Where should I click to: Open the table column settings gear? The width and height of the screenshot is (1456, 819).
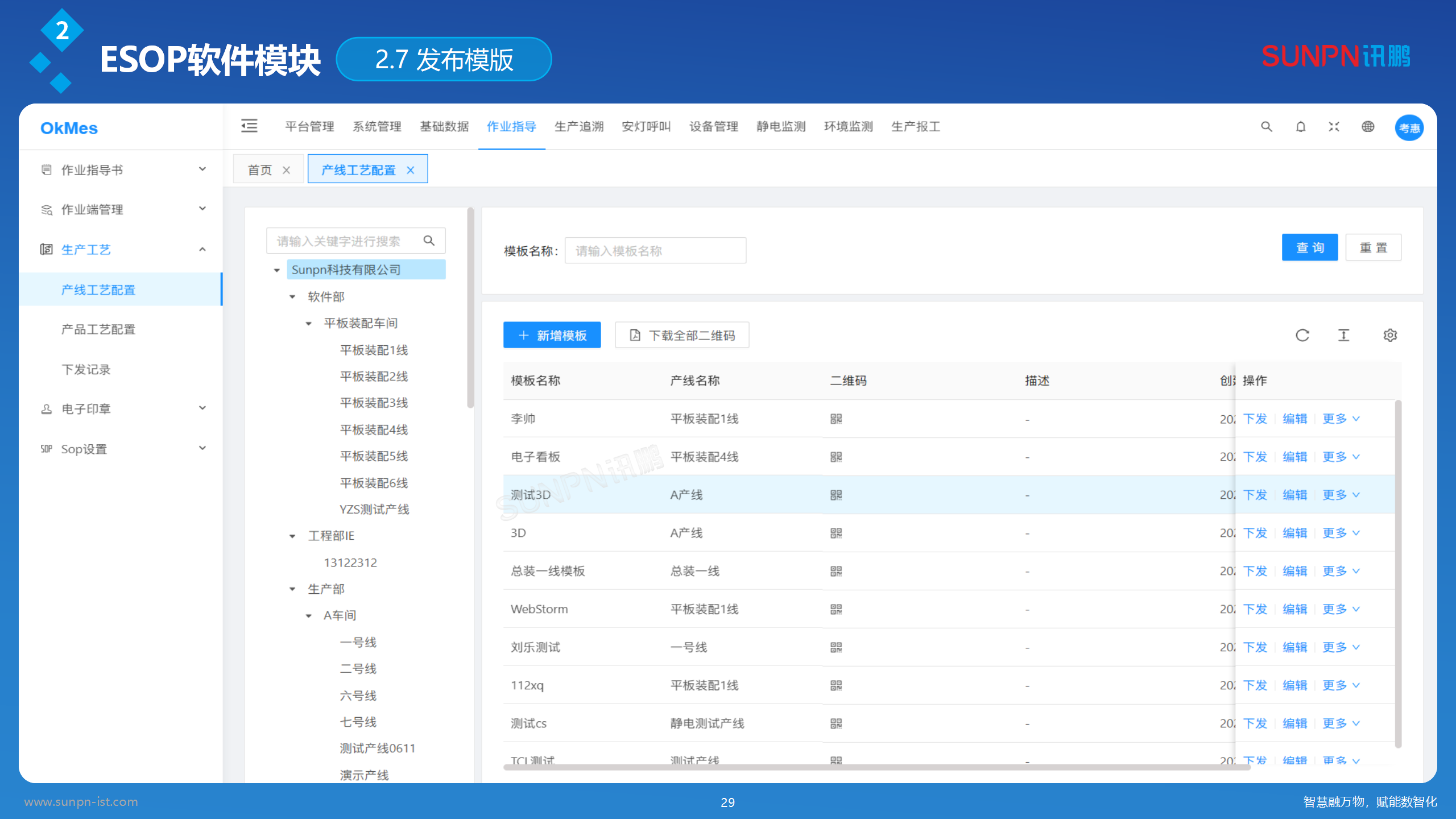1390,335
